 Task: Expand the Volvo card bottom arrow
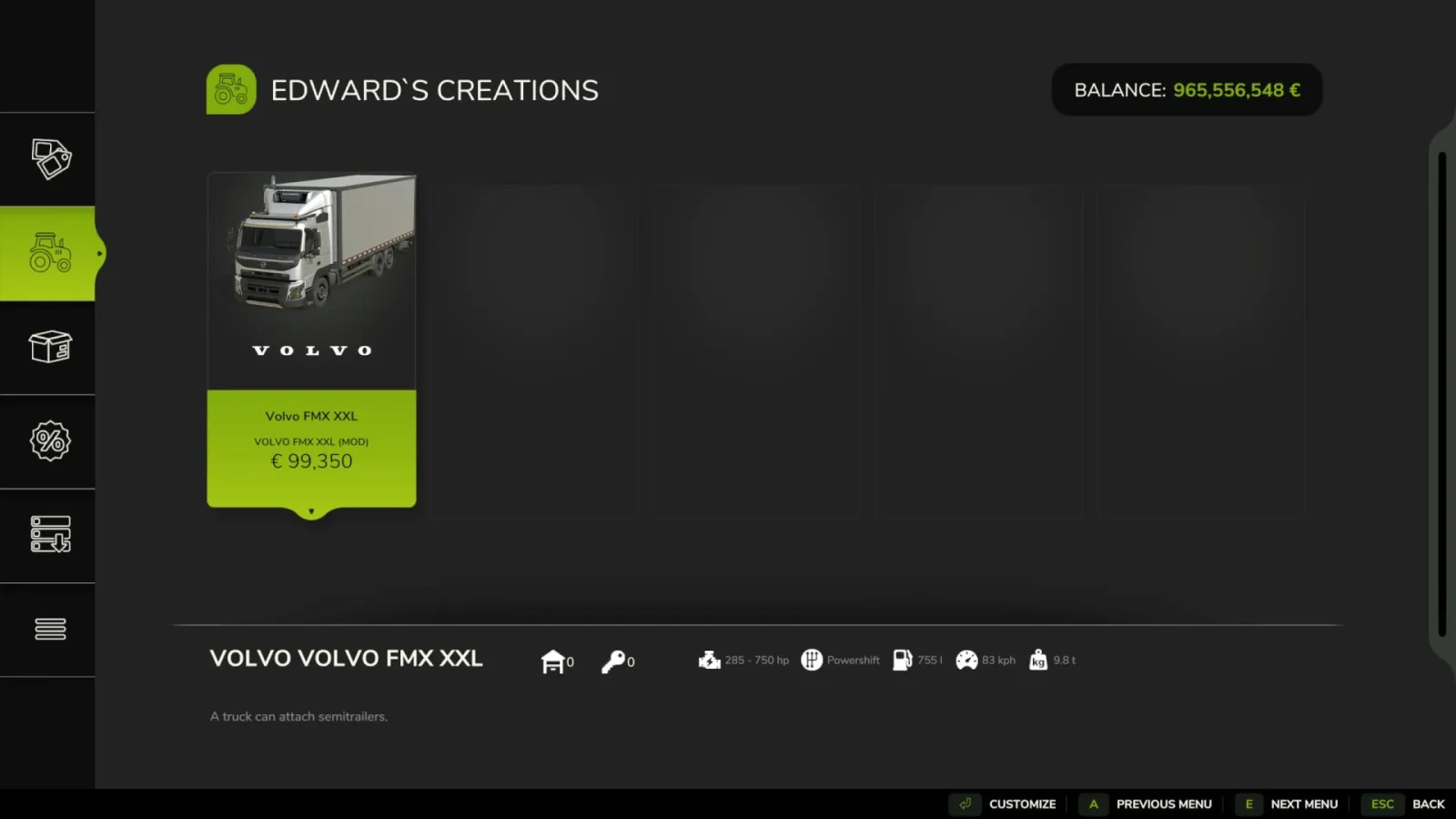[311, 511]
